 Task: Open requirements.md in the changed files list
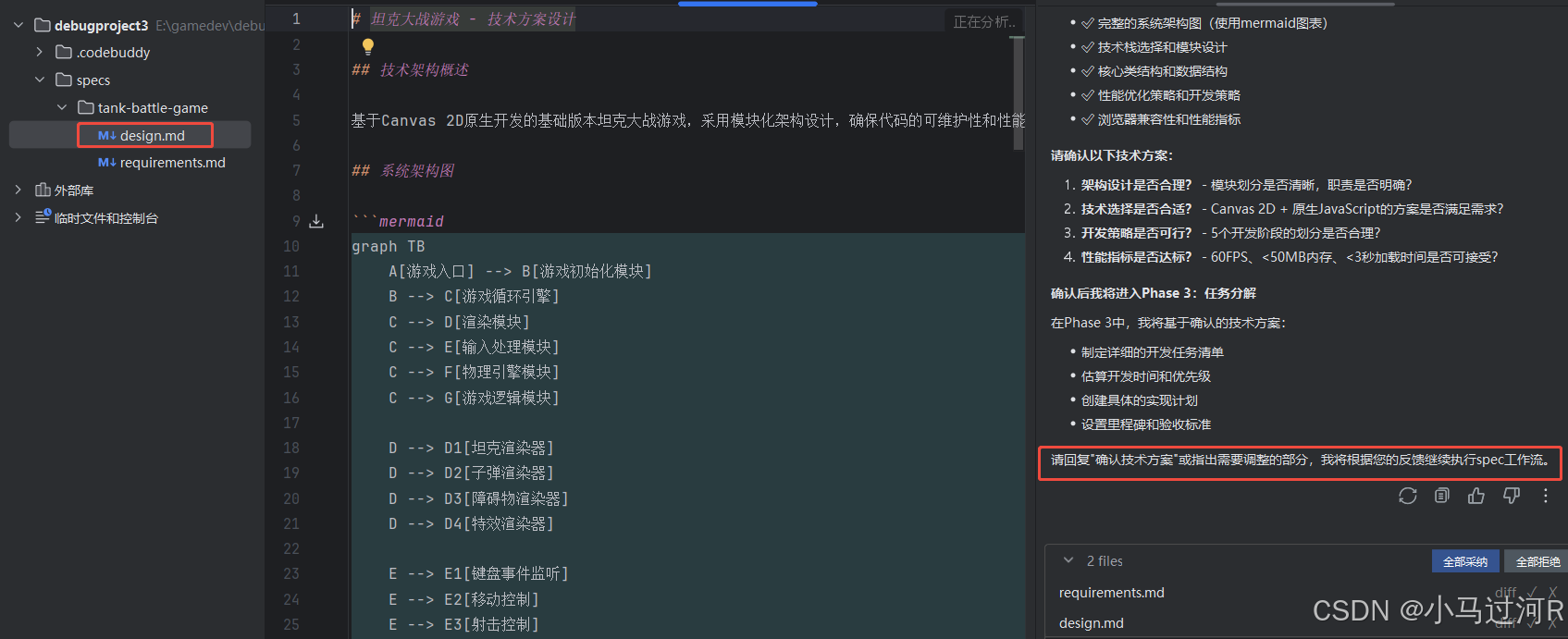pos(1111,593)
